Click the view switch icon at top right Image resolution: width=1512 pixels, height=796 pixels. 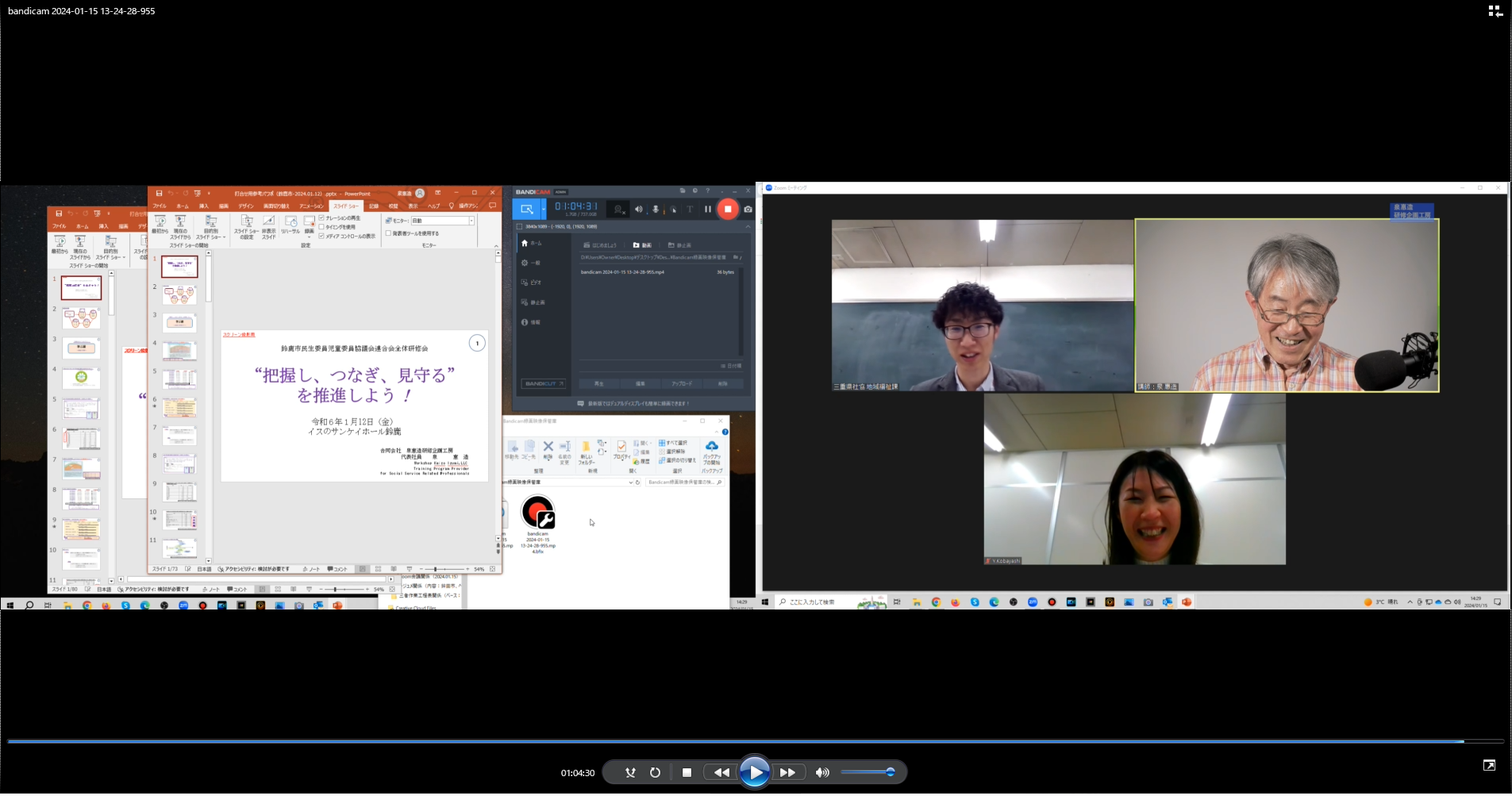click(1495, 11)
